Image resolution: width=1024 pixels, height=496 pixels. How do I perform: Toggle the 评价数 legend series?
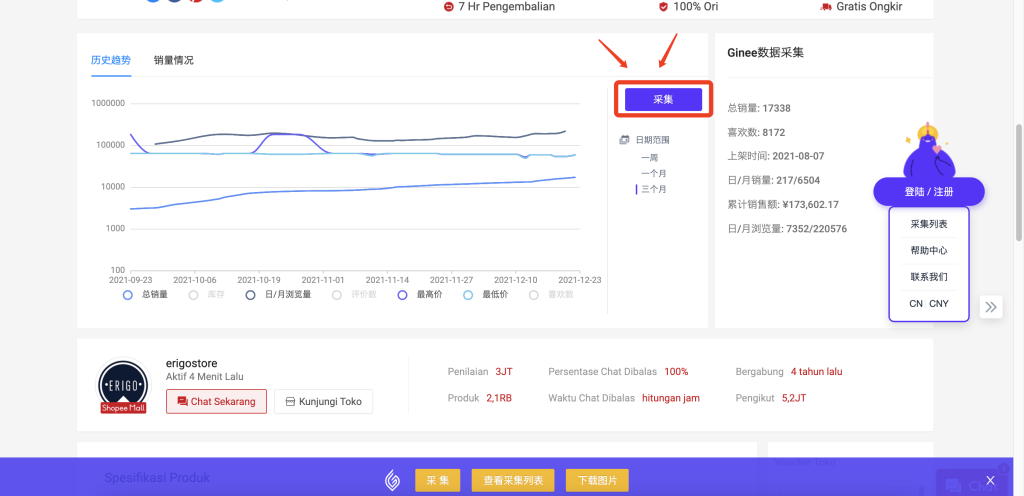pos(355,294)
